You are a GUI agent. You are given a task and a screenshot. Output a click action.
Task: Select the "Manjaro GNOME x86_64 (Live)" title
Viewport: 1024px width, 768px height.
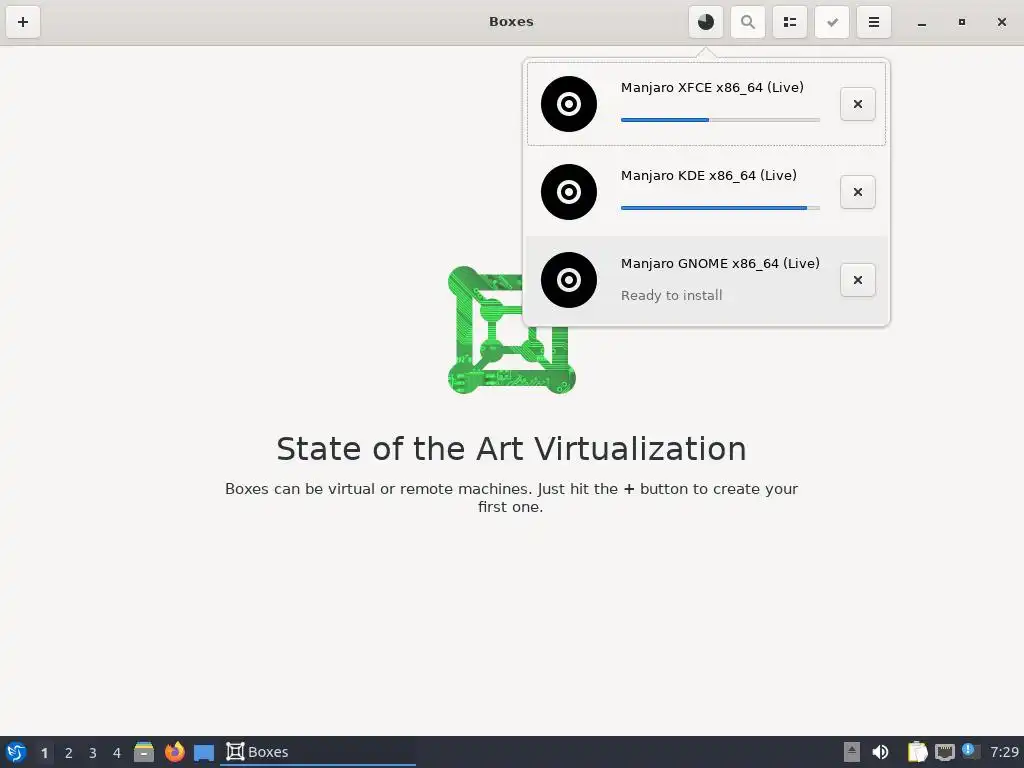pyautogui.click(x=720, y=264)
